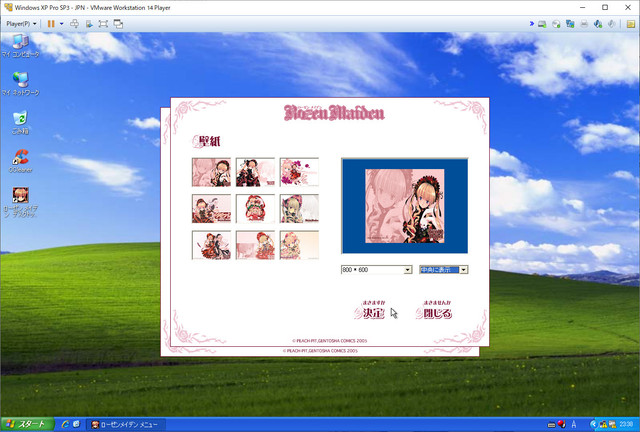Viewport: 640px width, 432px height.
Task: Select the CCleaner desktop shortcut
Action: pyautogui.click(x=20, y=160)
